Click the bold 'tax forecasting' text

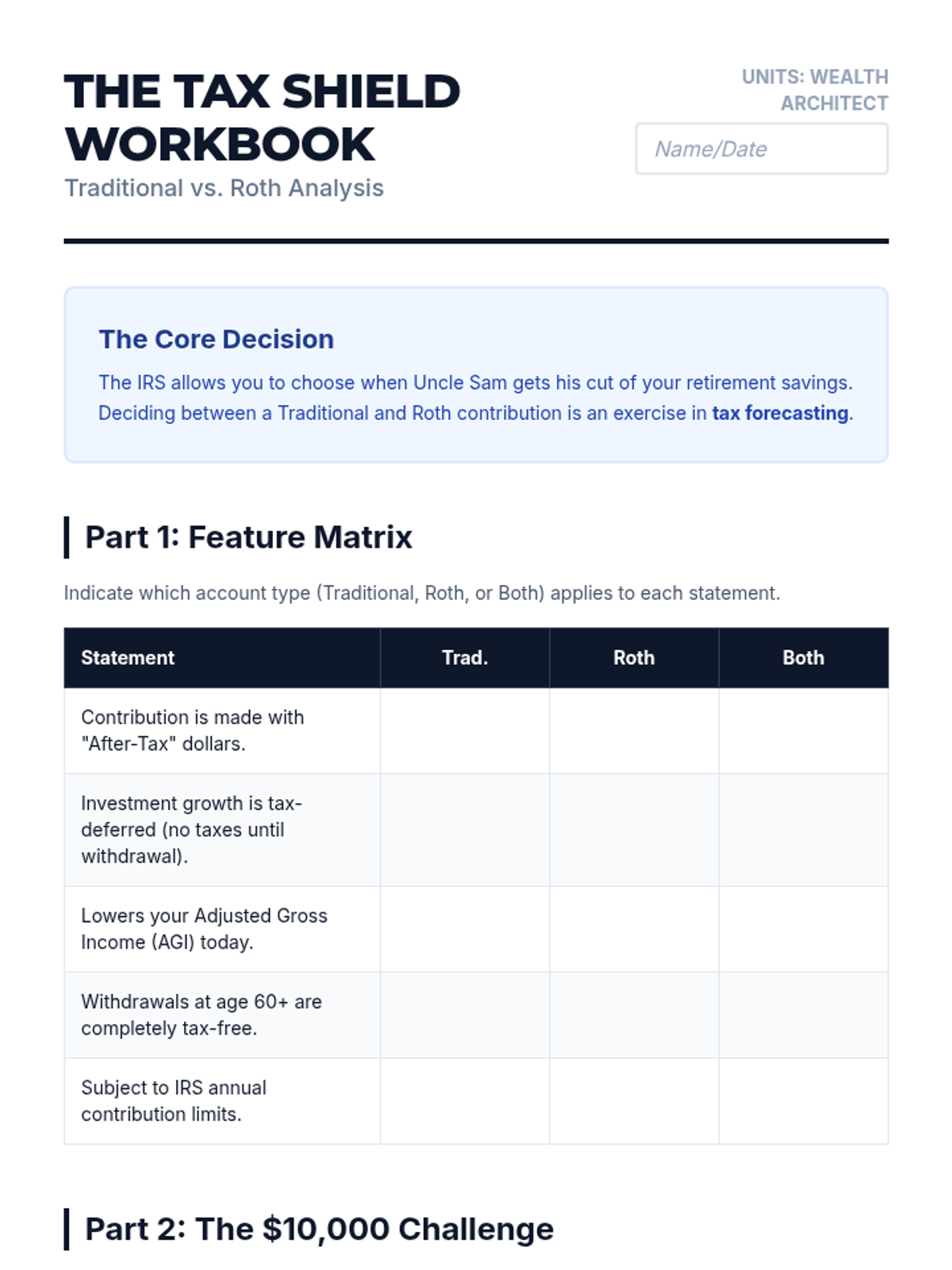[x=780, y=414]
